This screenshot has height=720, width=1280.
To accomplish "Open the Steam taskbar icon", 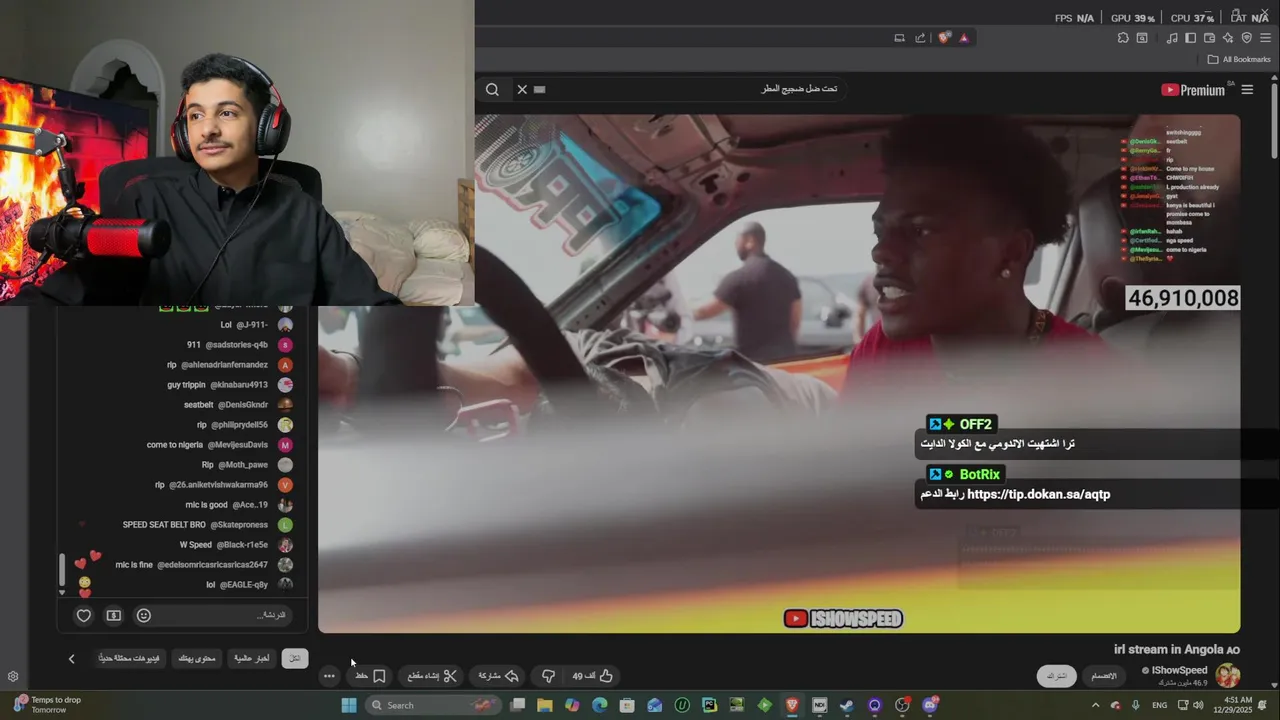I will click(x=847, y=705).
